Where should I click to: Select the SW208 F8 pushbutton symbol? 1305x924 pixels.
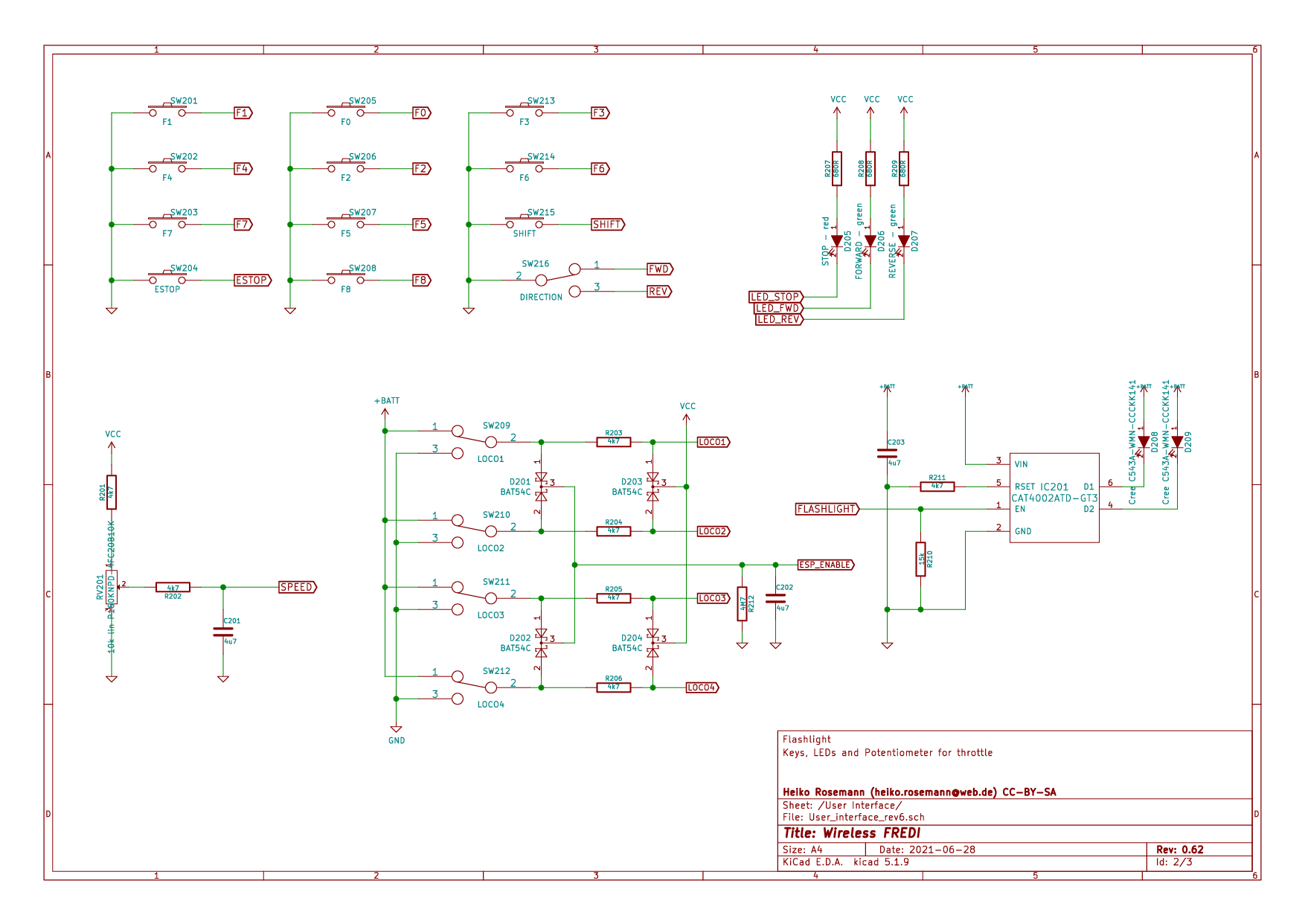tap(346, 278)
